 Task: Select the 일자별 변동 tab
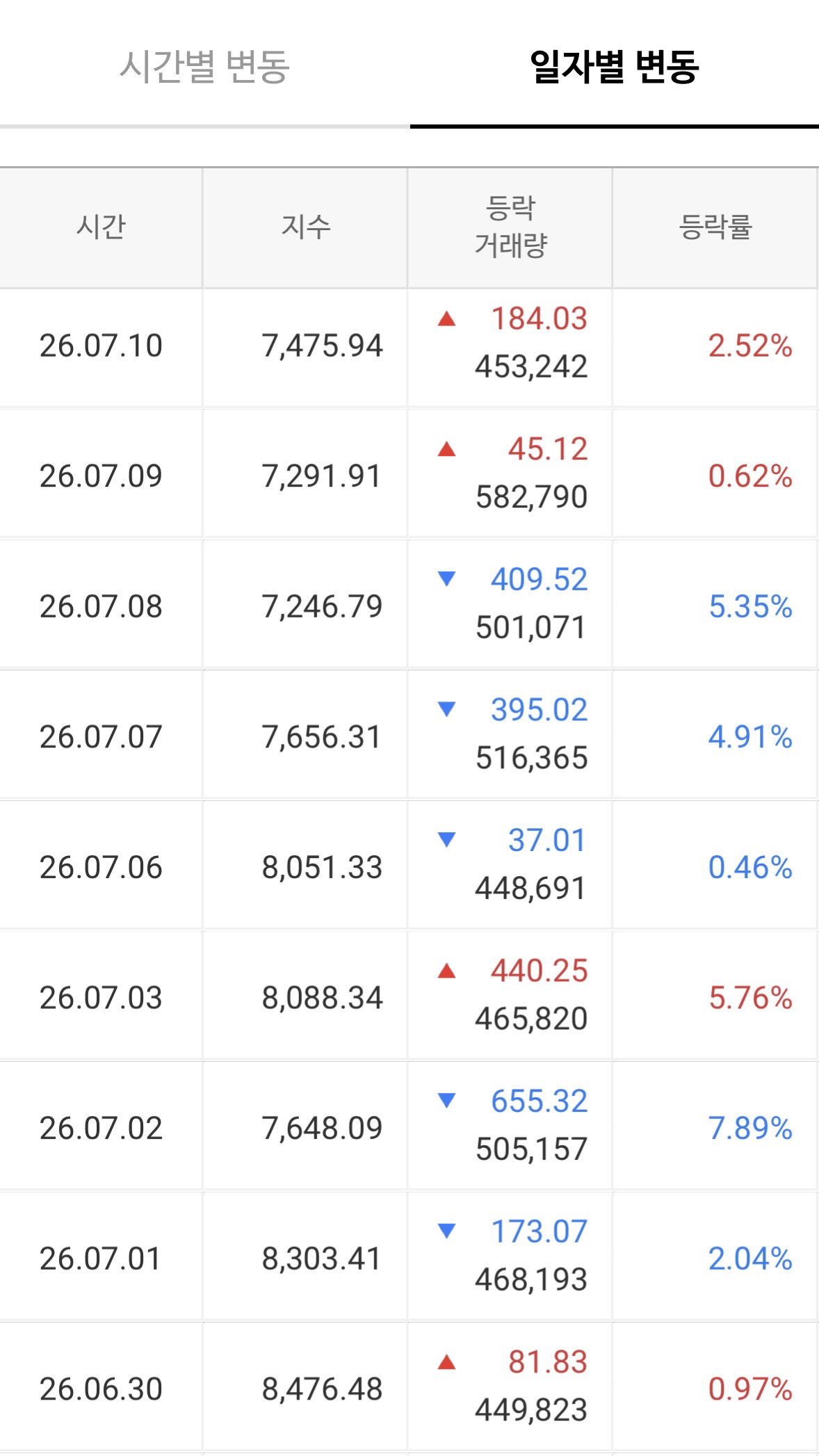[615, 67]
